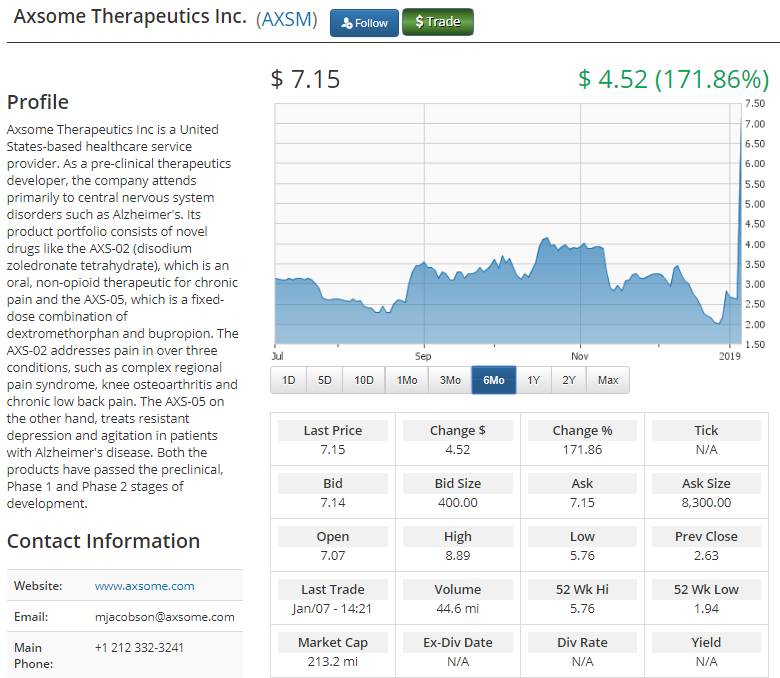Screen dimensions: 780x678
Task: Switch chart to 1Mo range
Action: tap(406, 380)
